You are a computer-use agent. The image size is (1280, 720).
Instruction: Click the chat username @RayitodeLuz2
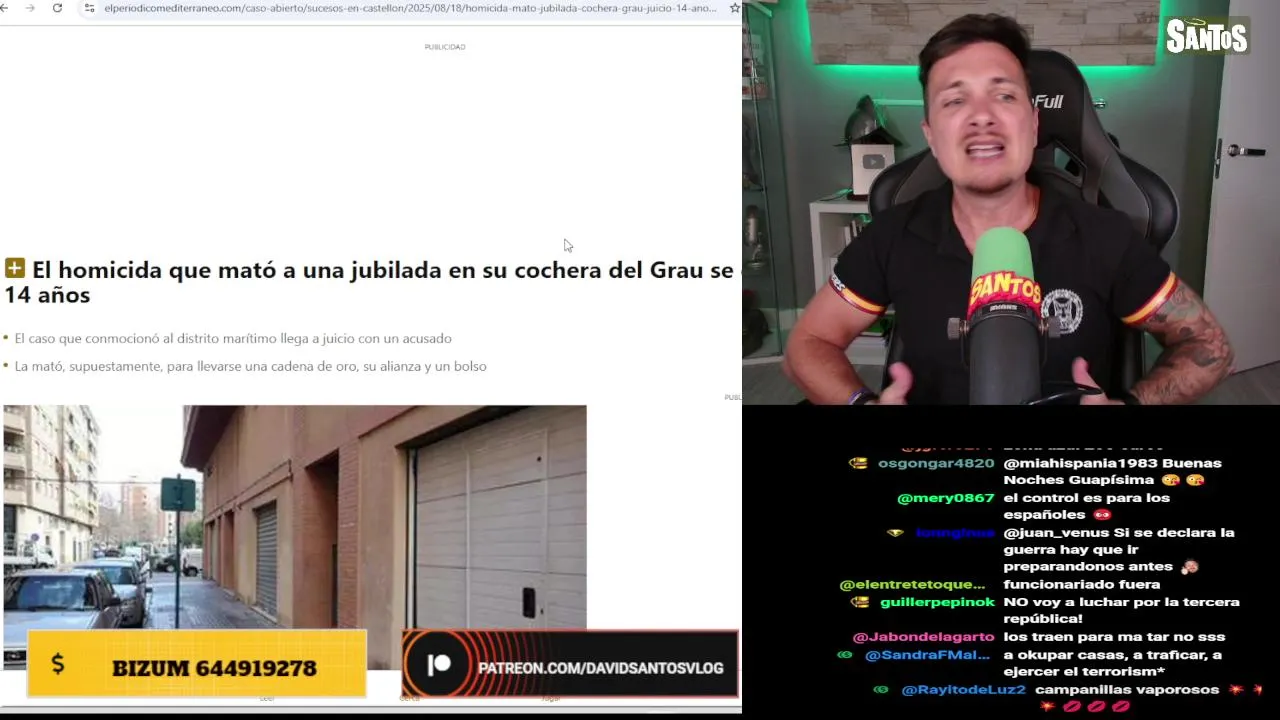[x=963, y=690]
